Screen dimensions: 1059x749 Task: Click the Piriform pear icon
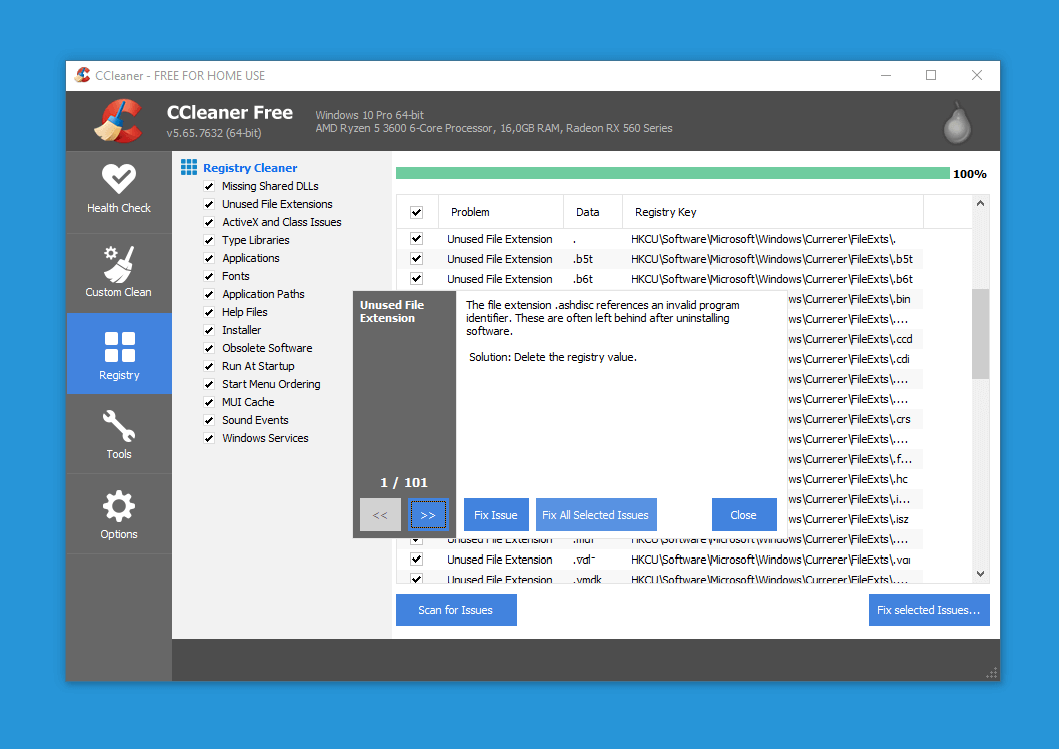pyautogui.click(x=957, y=123)
